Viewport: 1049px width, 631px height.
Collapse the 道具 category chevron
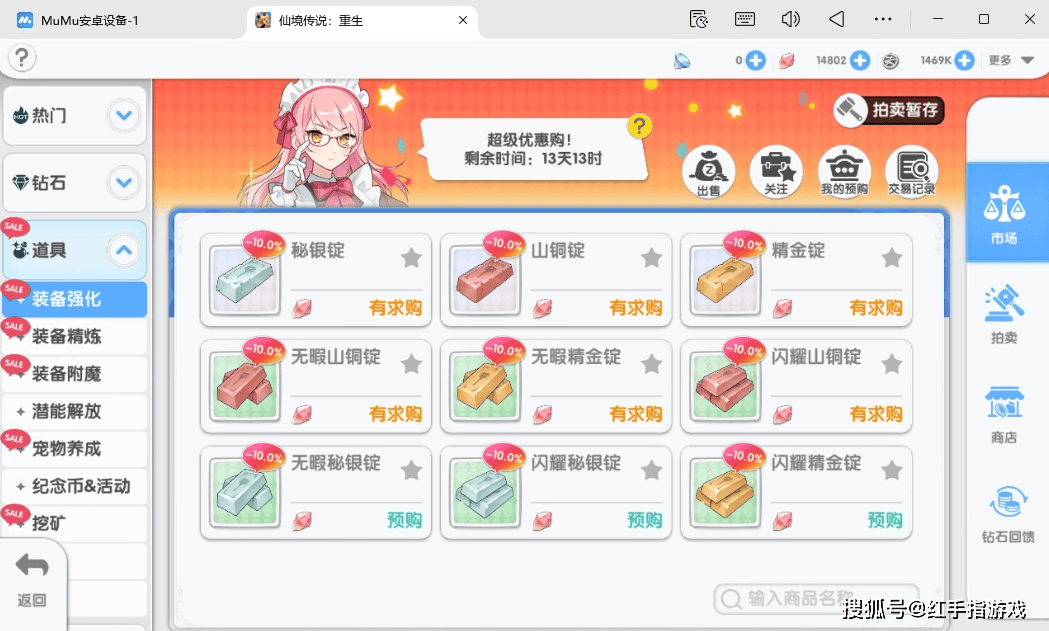124,250
